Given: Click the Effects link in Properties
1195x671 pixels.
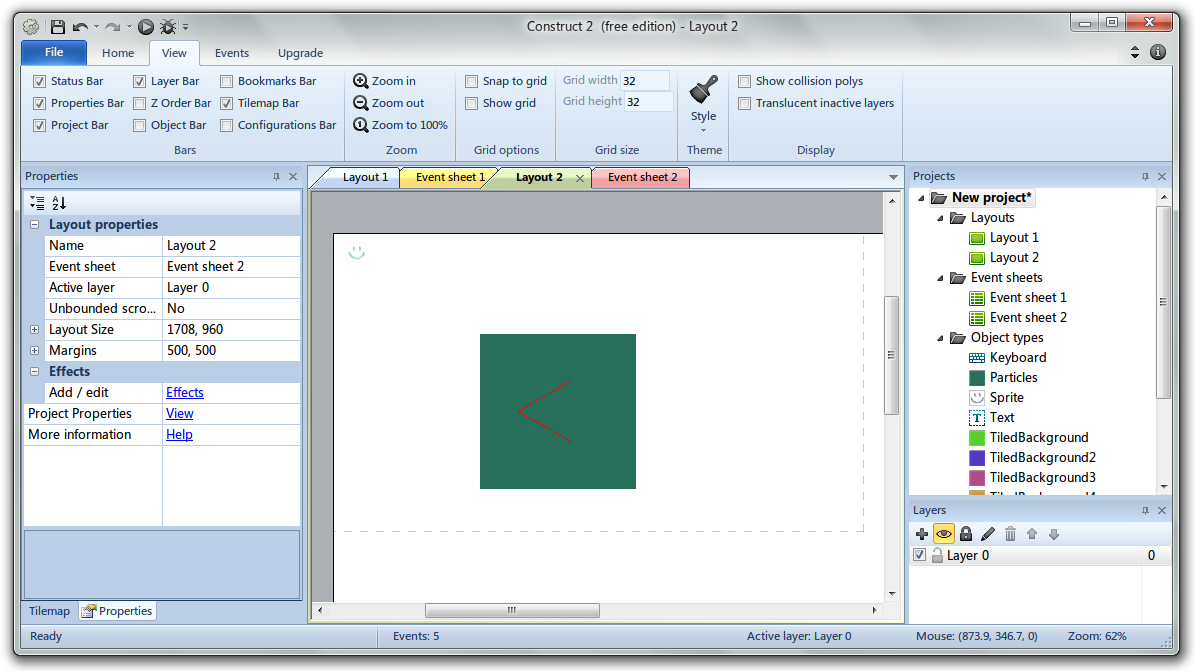Looking at the screenshot, I should coord(184,392).
